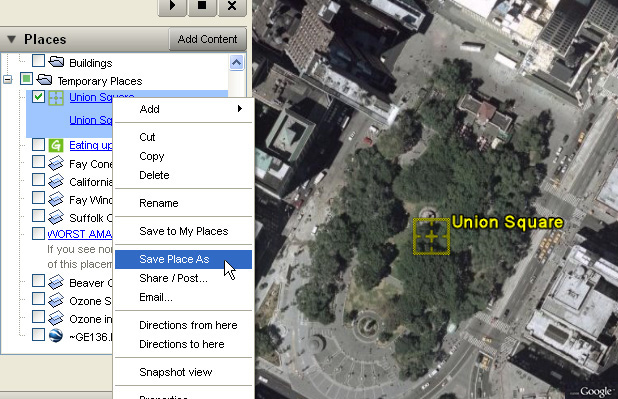Click the Union Square map label
618x399 pixels.
508,222
